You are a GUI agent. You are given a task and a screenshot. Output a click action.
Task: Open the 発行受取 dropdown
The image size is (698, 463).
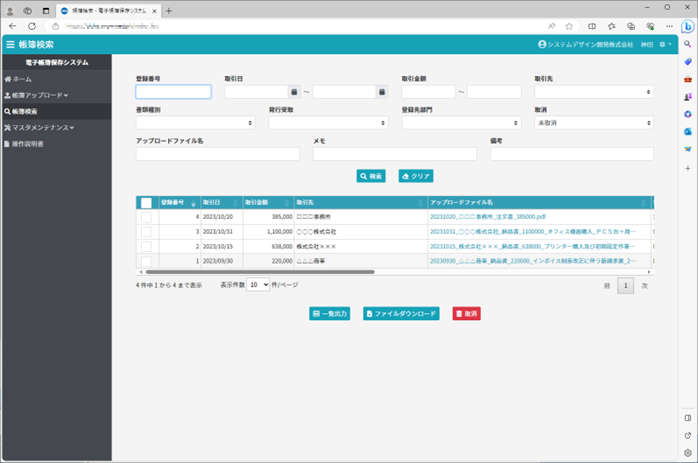pyautogui.click(x=329, y=123)
